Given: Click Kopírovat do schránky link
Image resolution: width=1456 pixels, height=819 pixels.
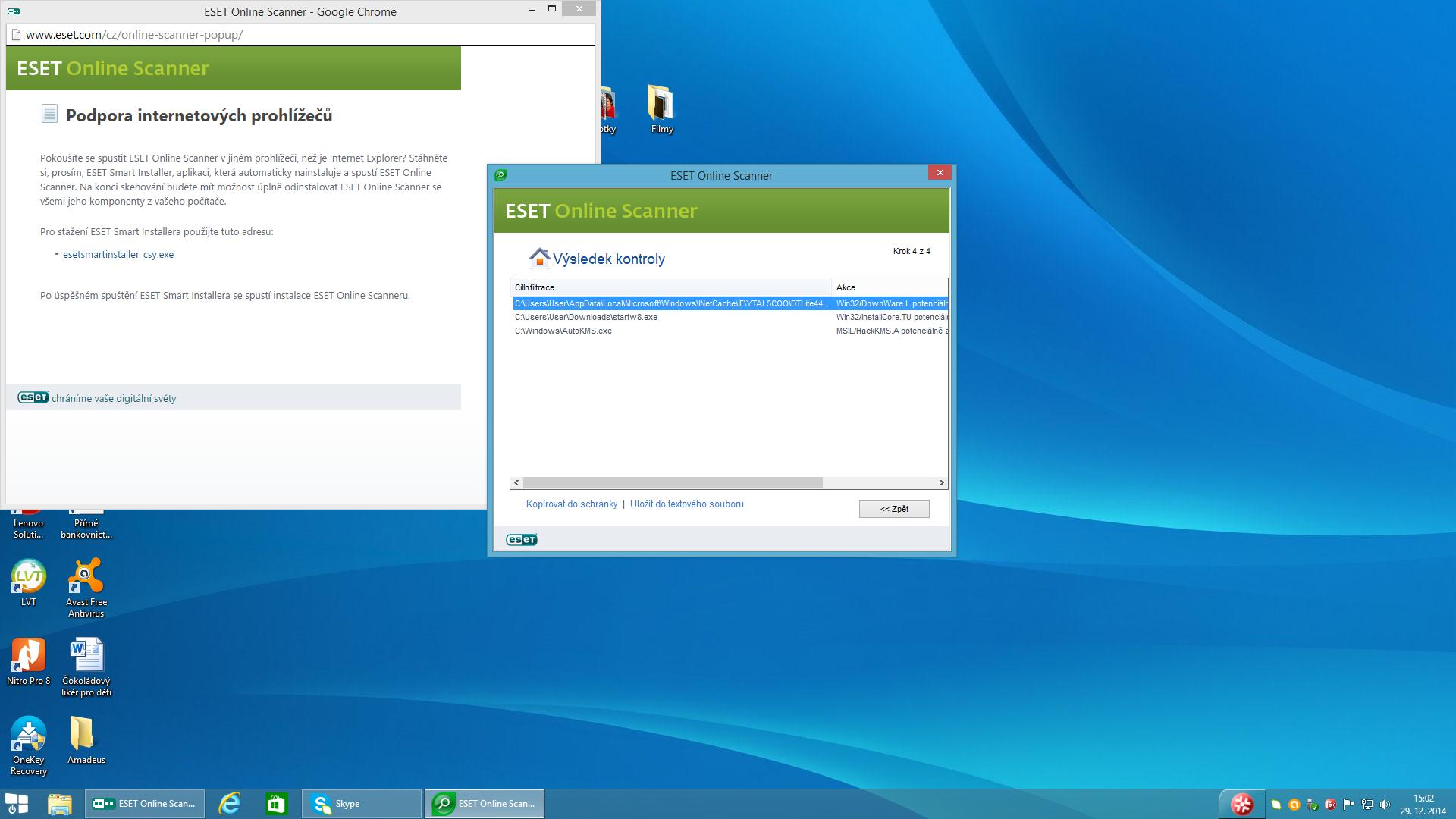Looking at the screenshot, I should [571, 504].
